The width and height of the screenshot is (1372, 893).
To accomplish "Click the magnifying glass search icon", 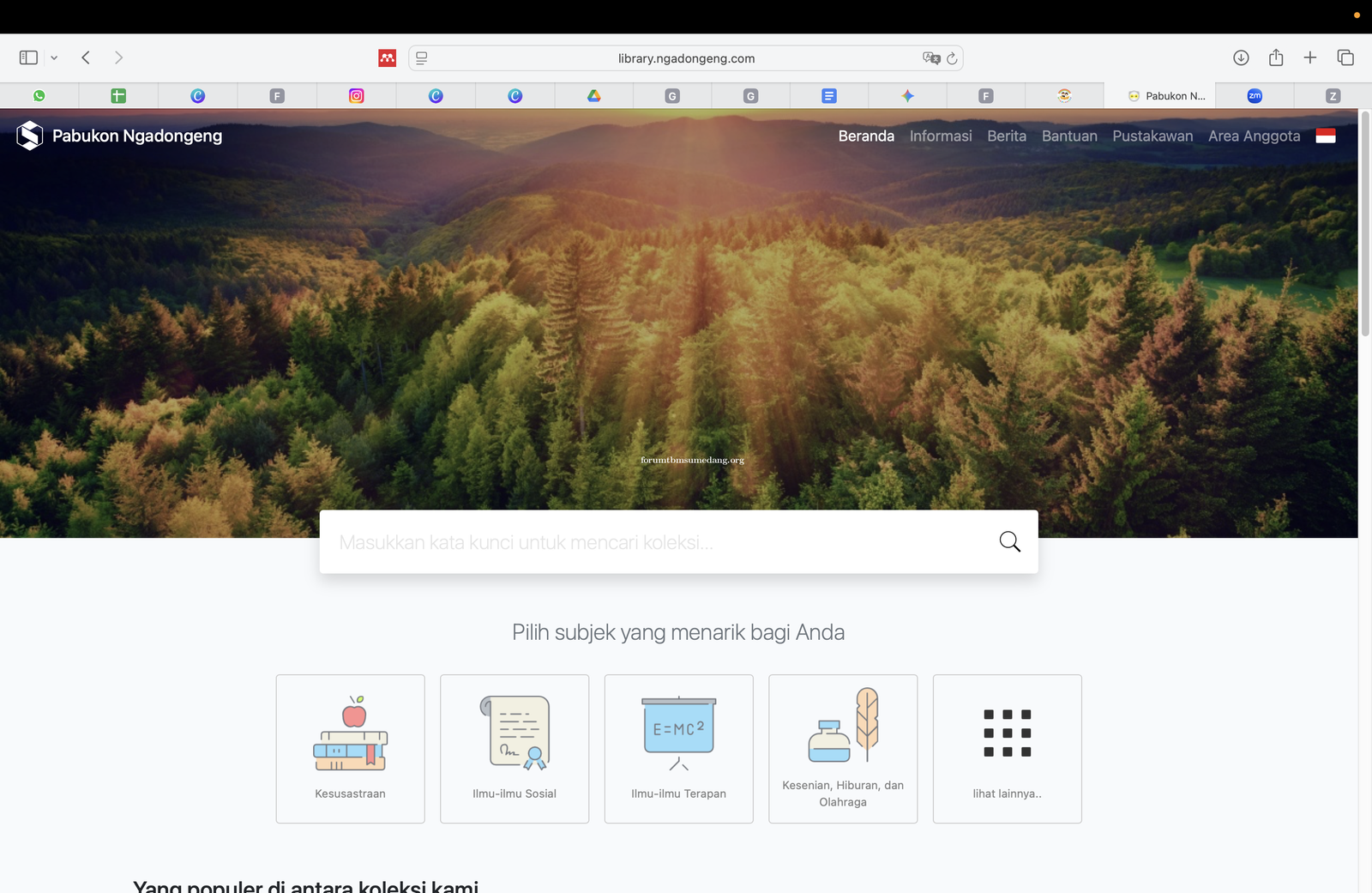I will [1009, 541].
